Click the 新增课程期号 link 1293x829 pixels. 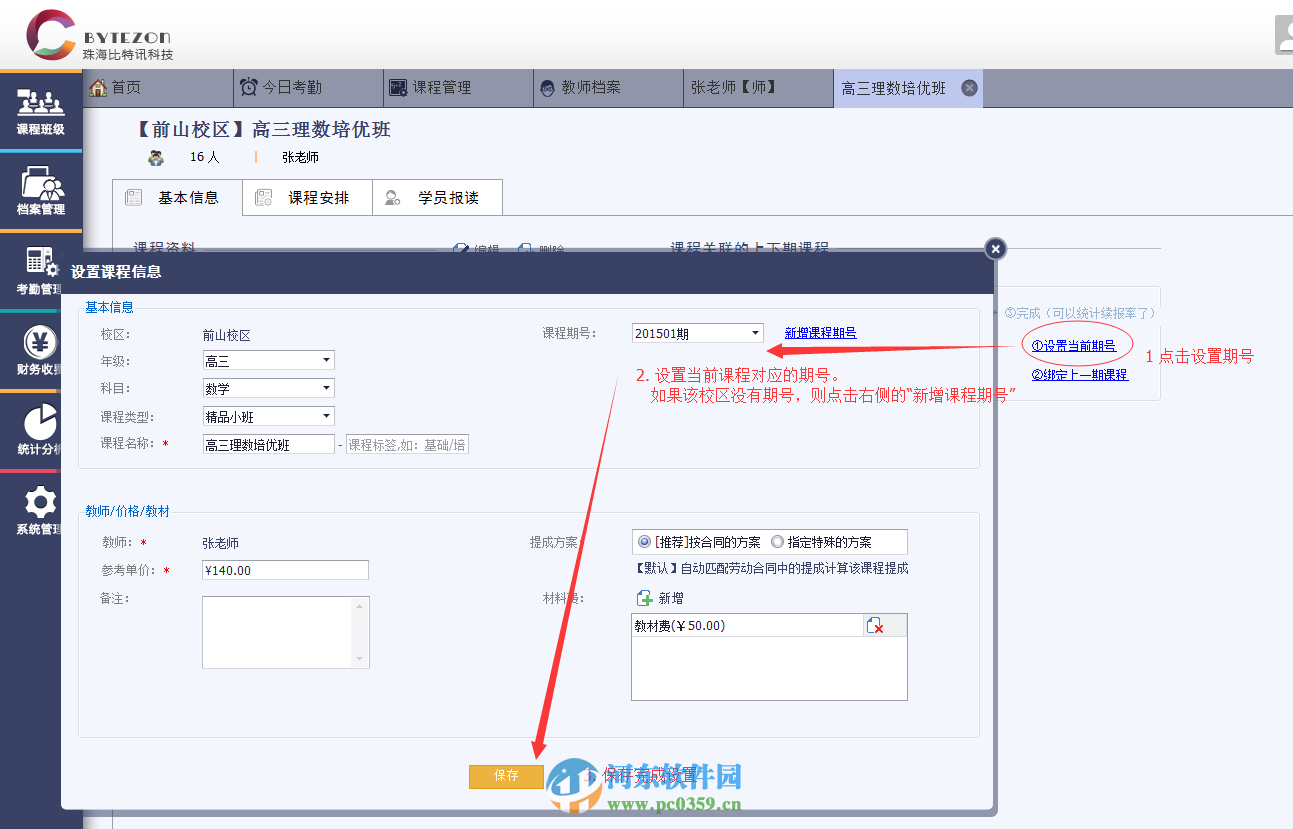[820, 333]
